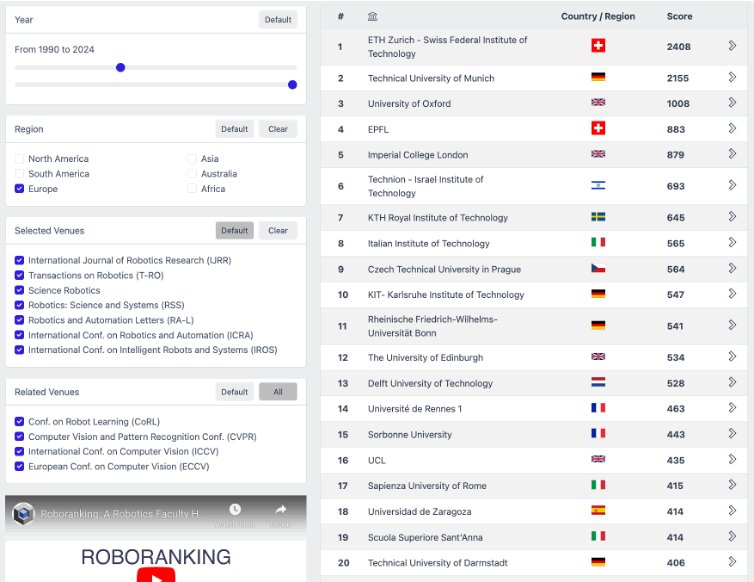The height and width of the screenshot is (582, 754).
Task: Click the UK flag beside Imperial College London
Action: (x=598, y=154)
